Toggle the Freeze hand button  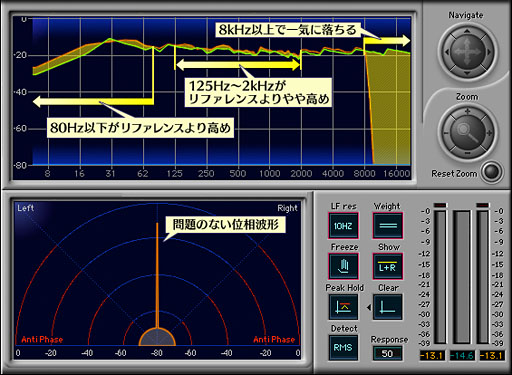point(343,266)
